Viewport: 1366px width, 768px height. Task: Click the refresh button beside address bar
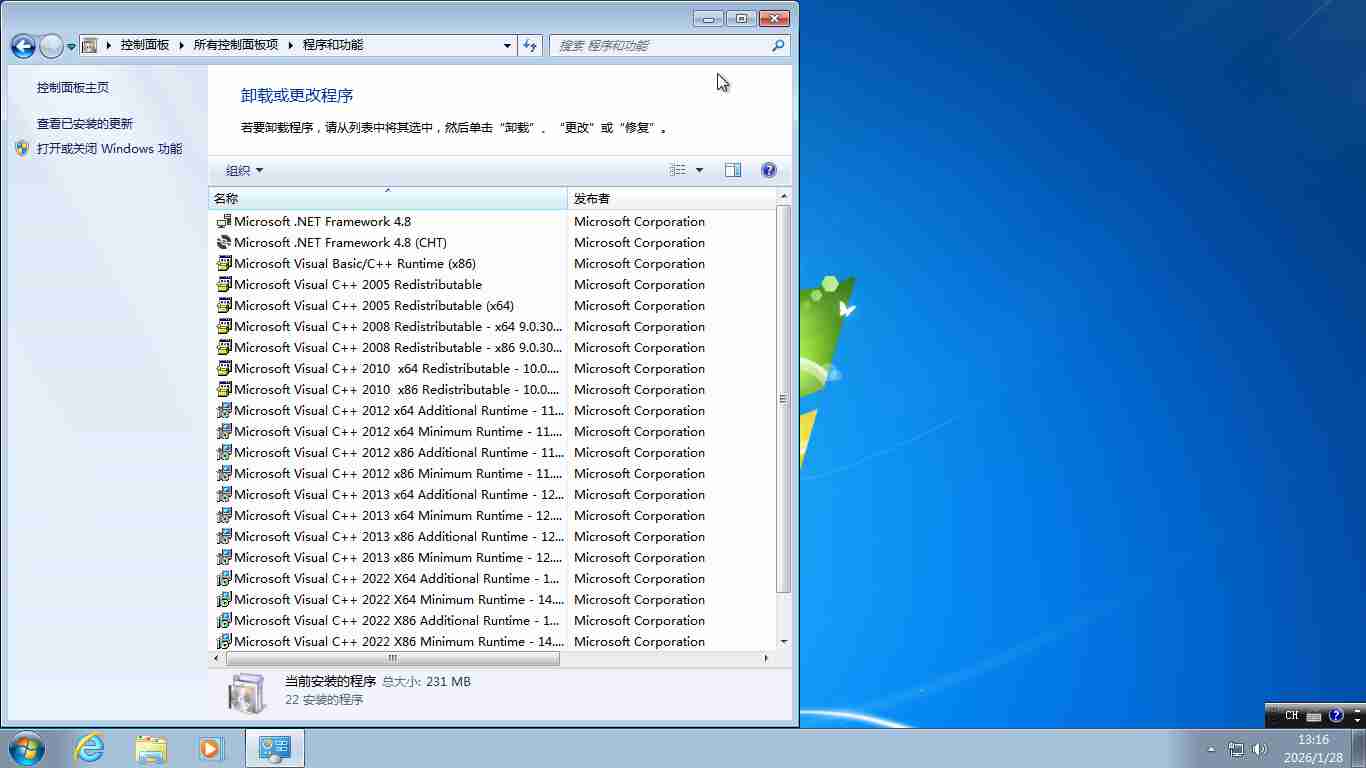click(530, 45)
